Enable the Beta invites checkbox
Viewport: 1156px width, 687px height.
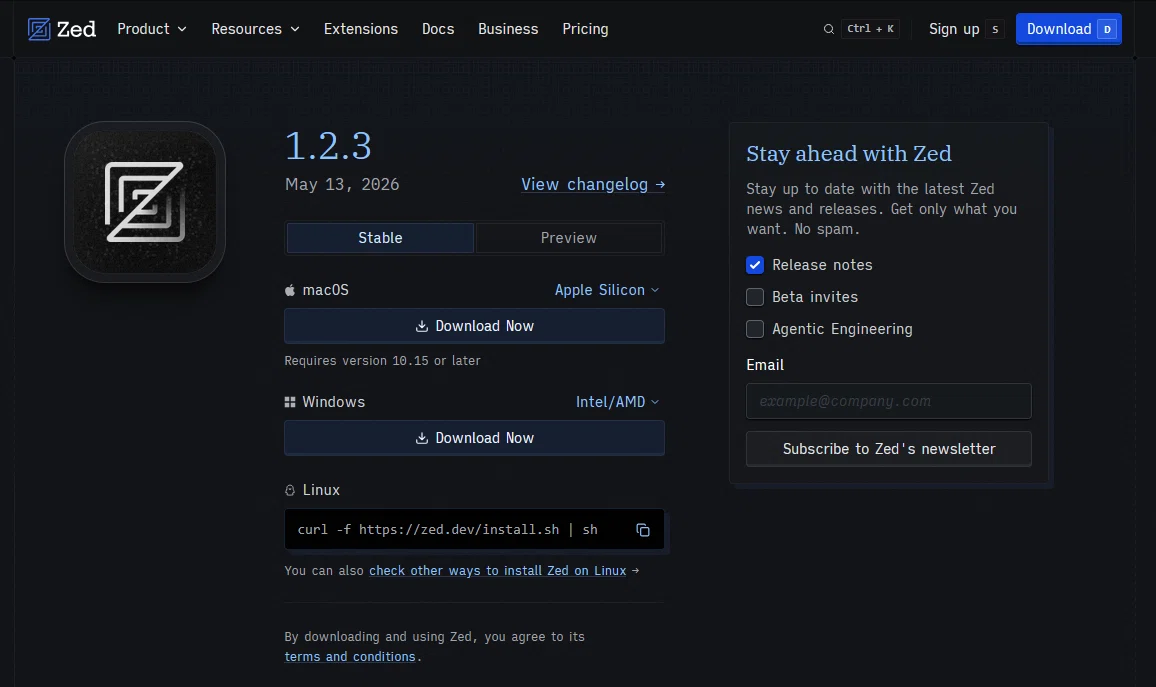(x=755, y=297)
